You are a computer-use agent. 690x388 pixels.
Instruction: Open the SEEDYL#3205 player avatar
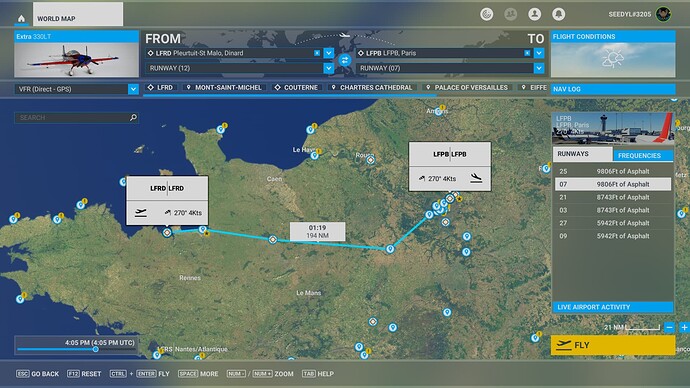click(663, 14)
